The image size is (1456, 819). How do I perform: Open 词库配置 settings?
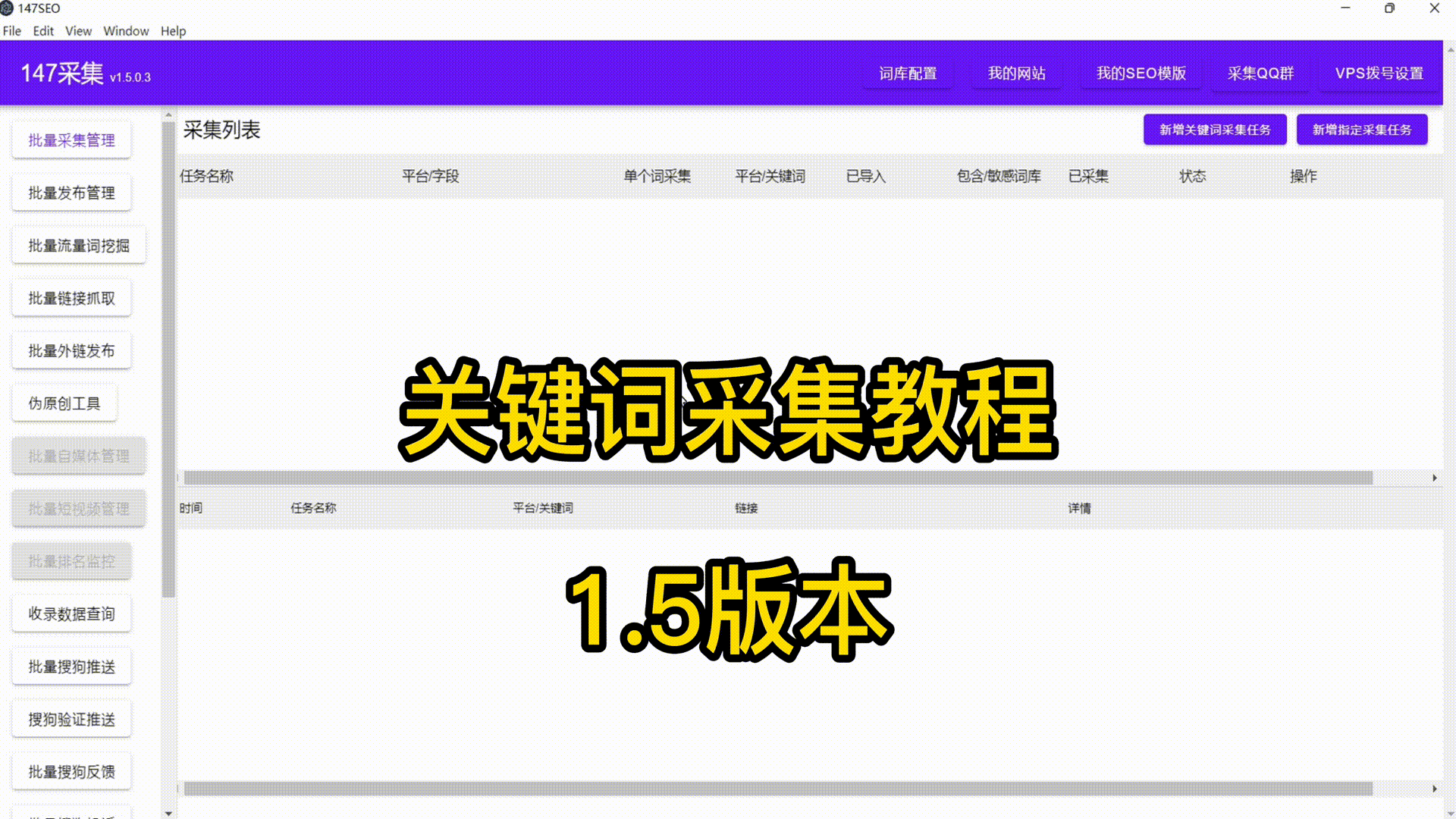[908, 74]
